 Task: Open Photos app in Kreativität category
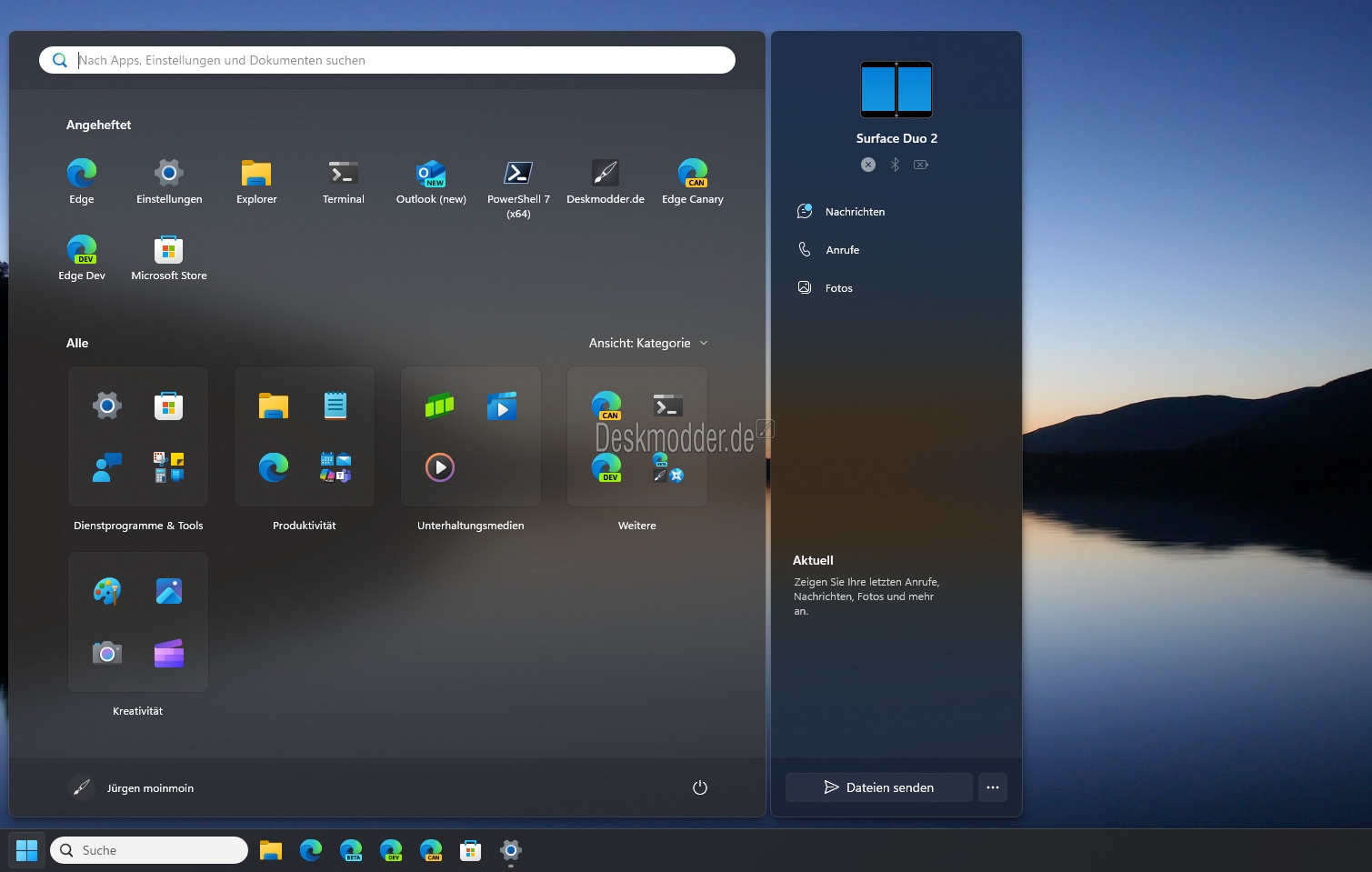click(x=169, y=592)
